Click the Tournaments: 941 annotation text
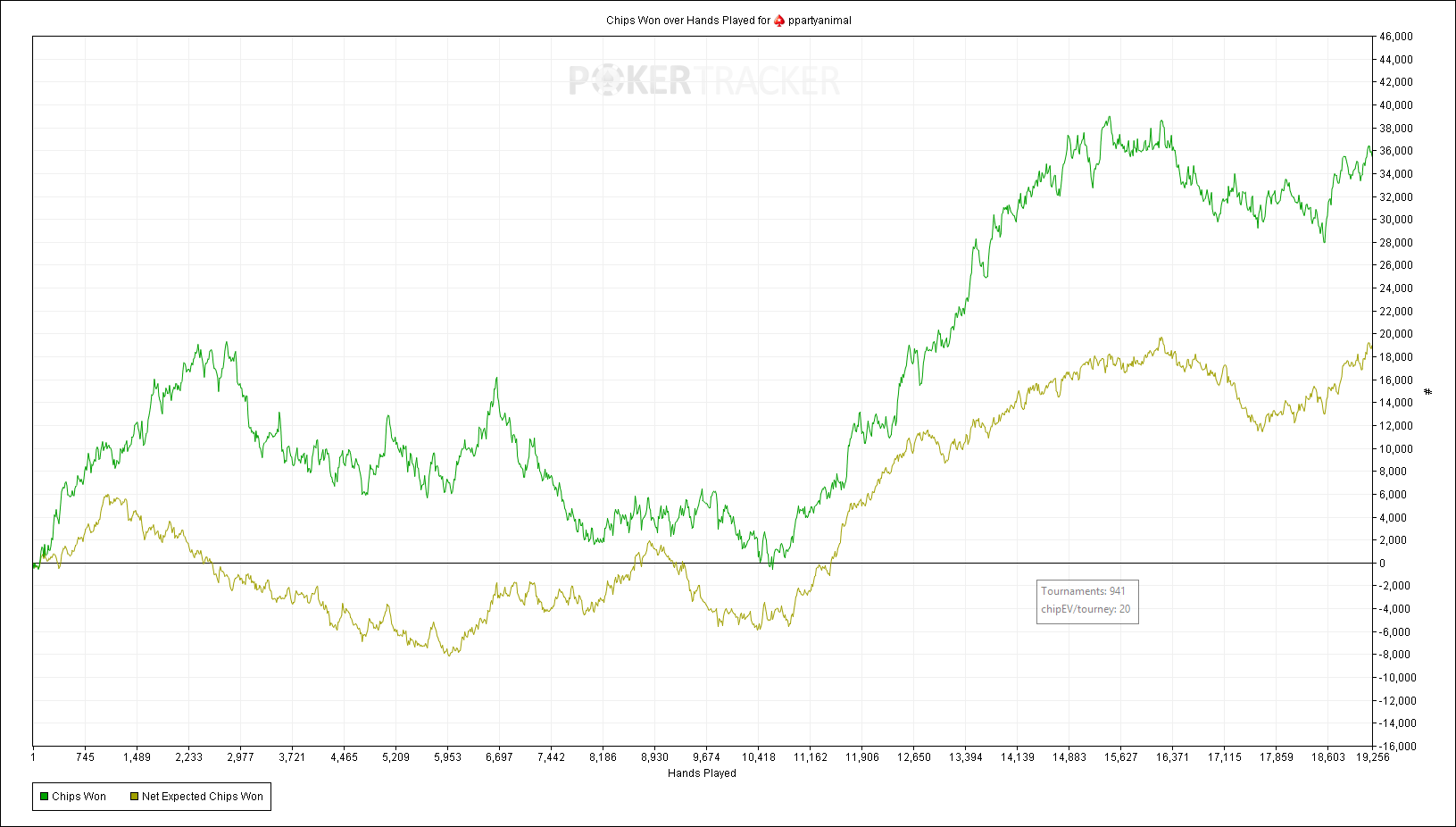 [1083, 591]
